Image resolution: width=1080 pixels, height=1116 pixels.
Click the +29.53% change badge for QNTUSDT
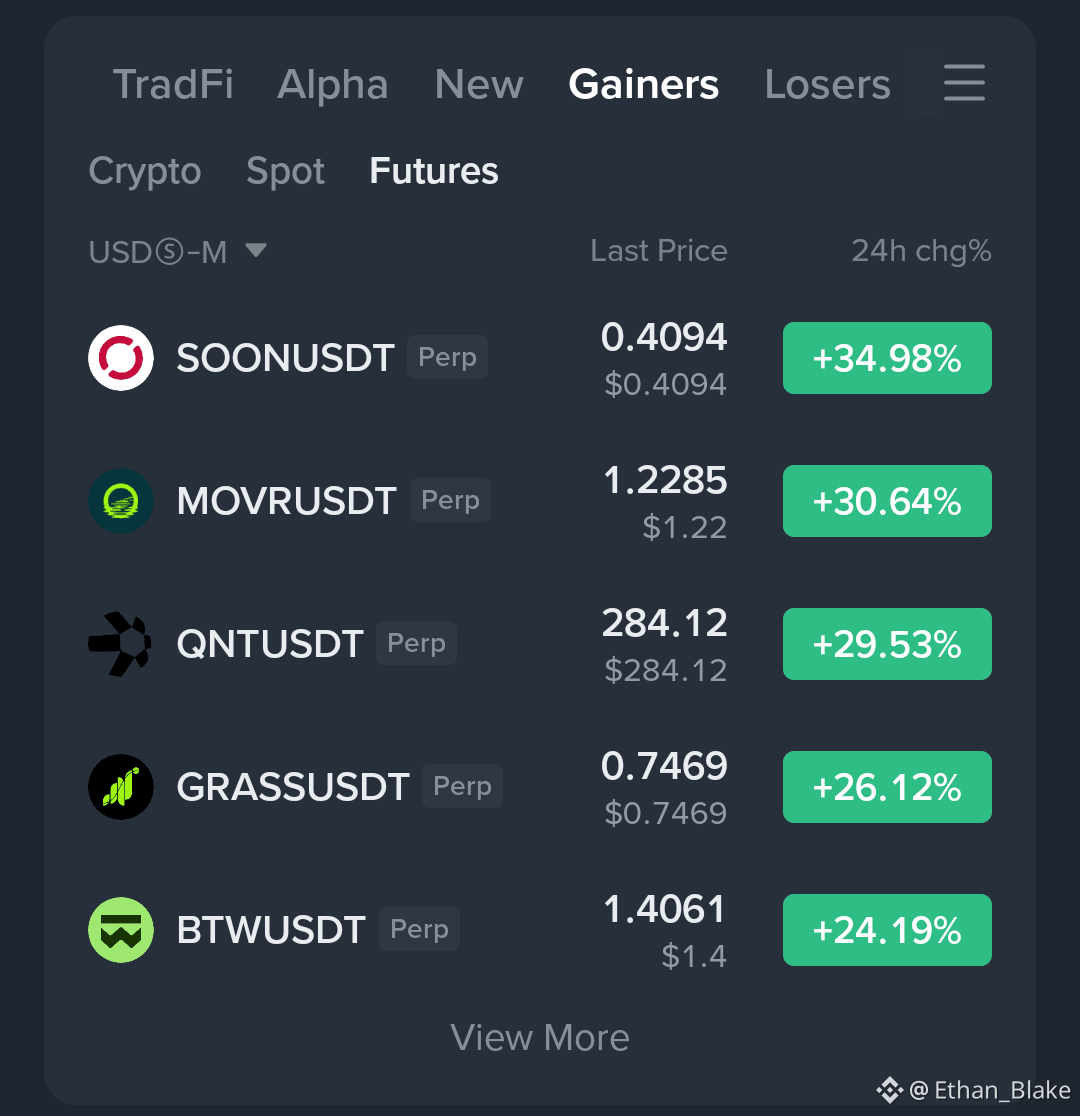point(887,644)
